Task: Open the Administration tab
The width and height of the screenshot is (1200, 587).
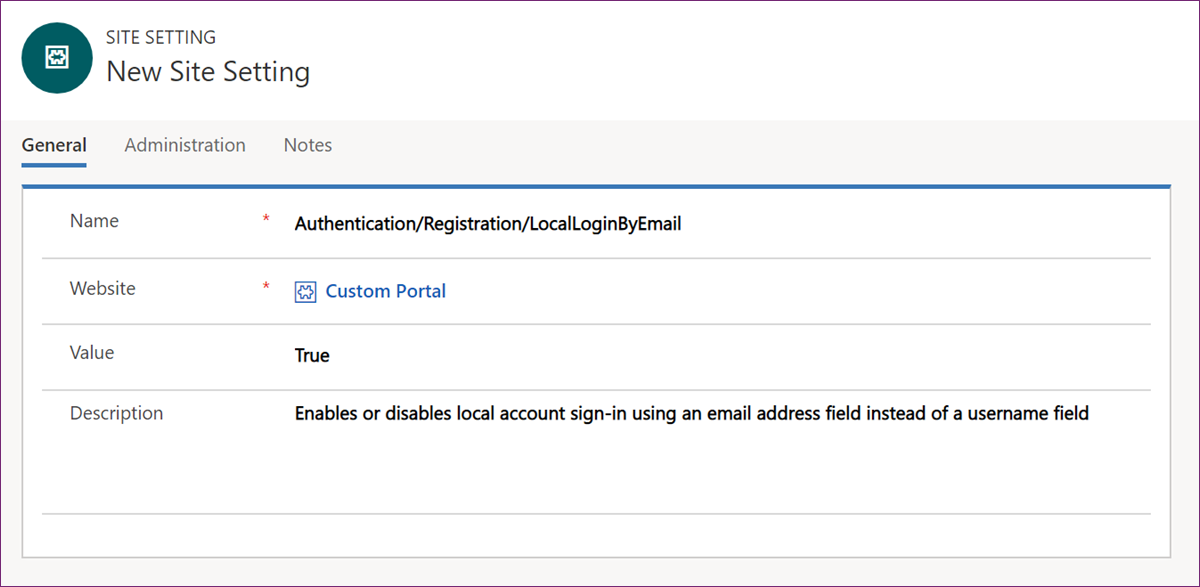Action: (185, 145)
